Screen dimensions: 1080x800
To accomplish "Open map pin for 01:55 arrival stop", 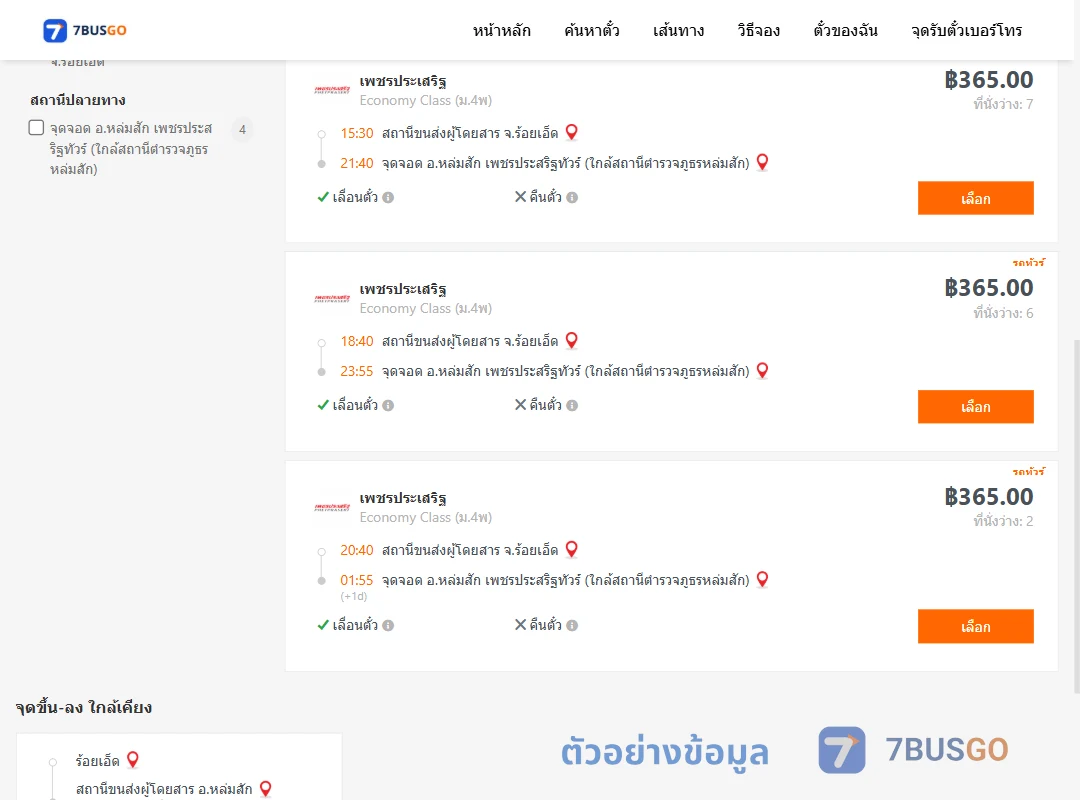I will [762, 579].
